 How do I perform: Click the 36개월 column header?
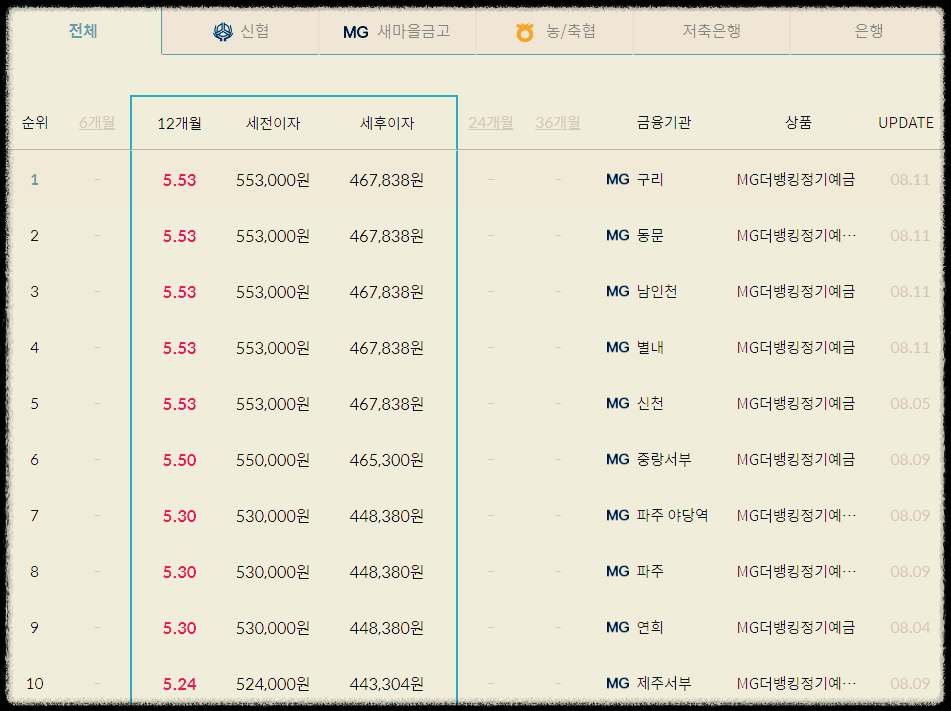coord(556,122)
